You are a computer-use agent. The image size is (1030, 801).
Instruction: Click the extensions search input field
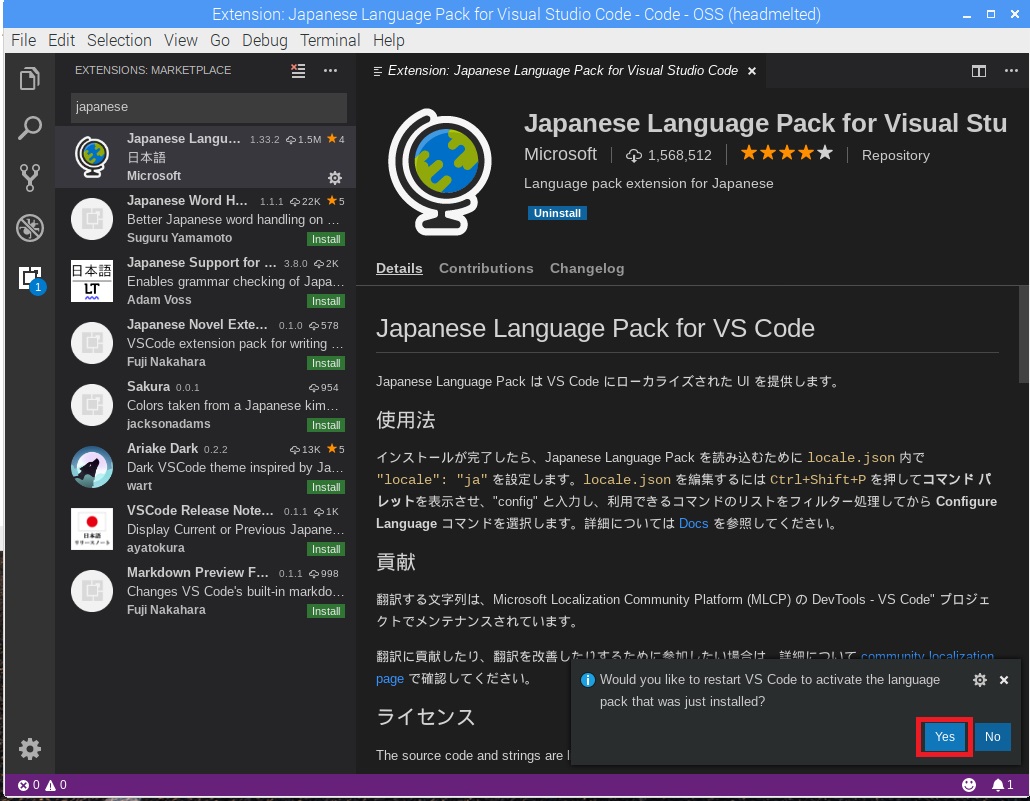click(208, 107)
